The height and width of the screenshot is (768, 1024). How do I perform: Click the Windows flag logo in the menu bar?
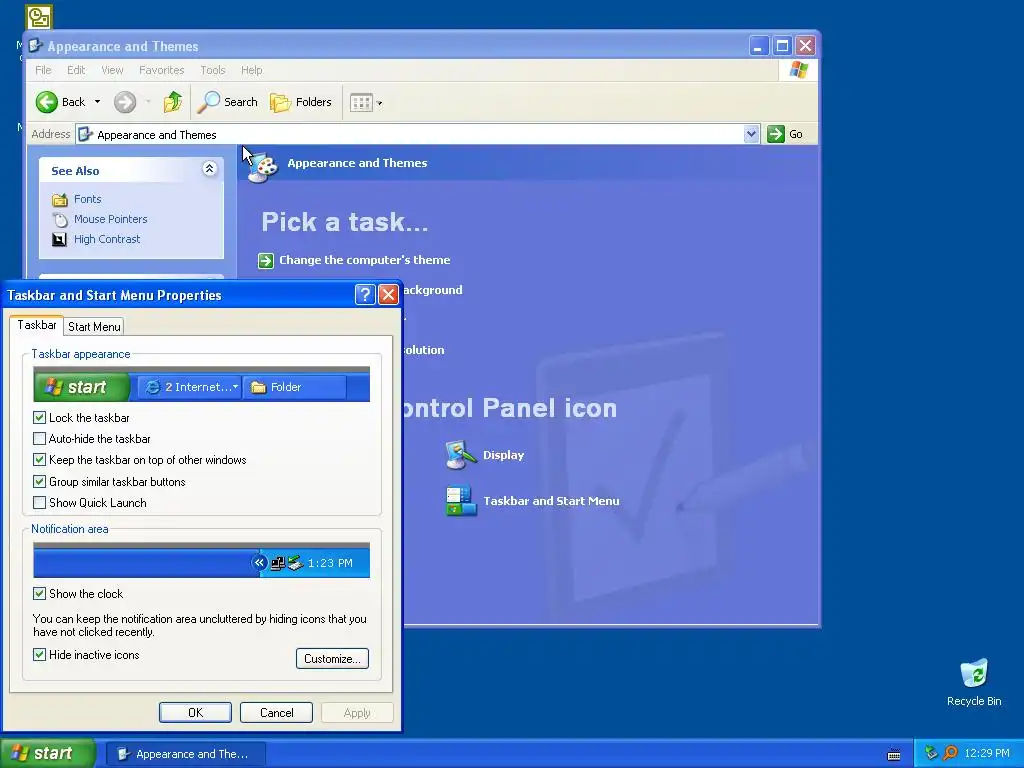[798, 70]
